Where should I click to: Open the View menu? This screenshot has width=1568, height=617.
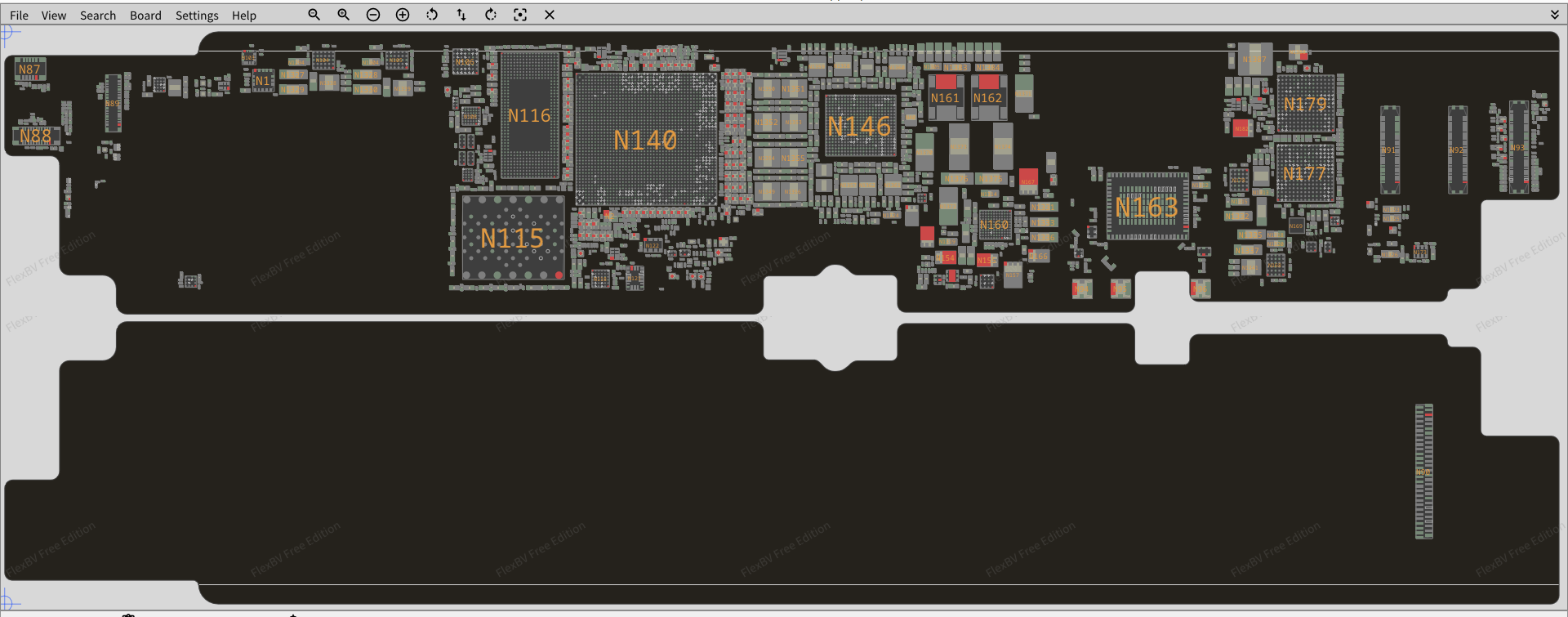[54, 16]
